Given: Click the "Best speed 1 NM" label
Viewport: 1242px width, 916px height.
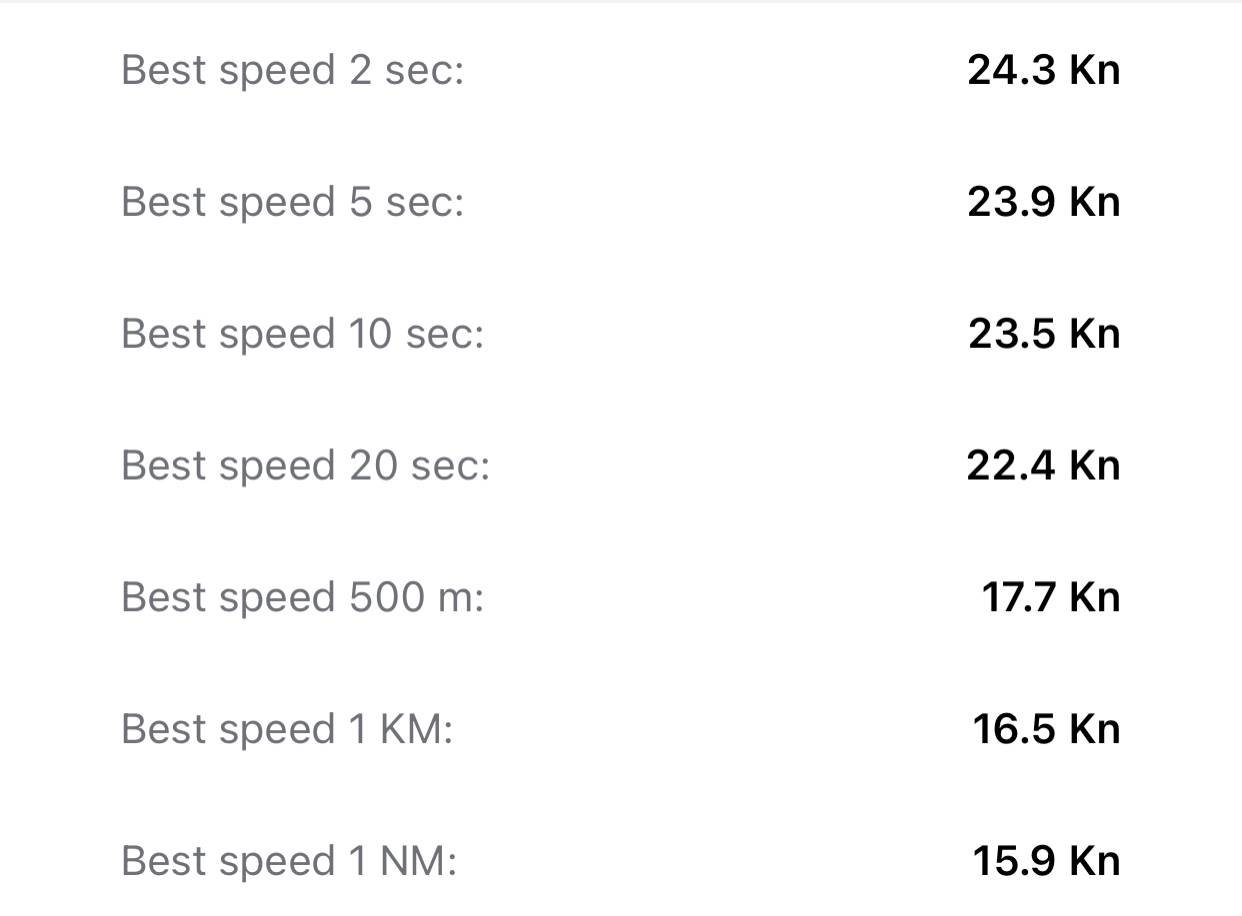Looking at the screenshot, I should [x=289, y=862].
